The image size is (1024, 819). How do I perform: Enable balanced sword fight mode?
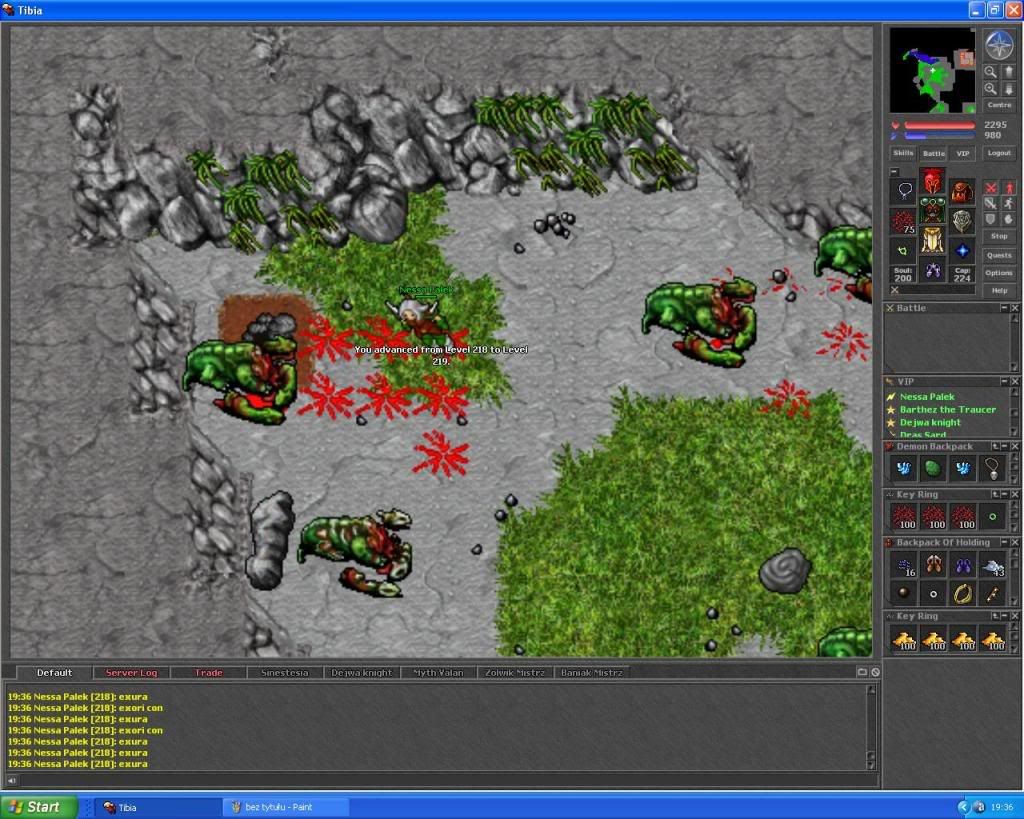coord(991,203)
